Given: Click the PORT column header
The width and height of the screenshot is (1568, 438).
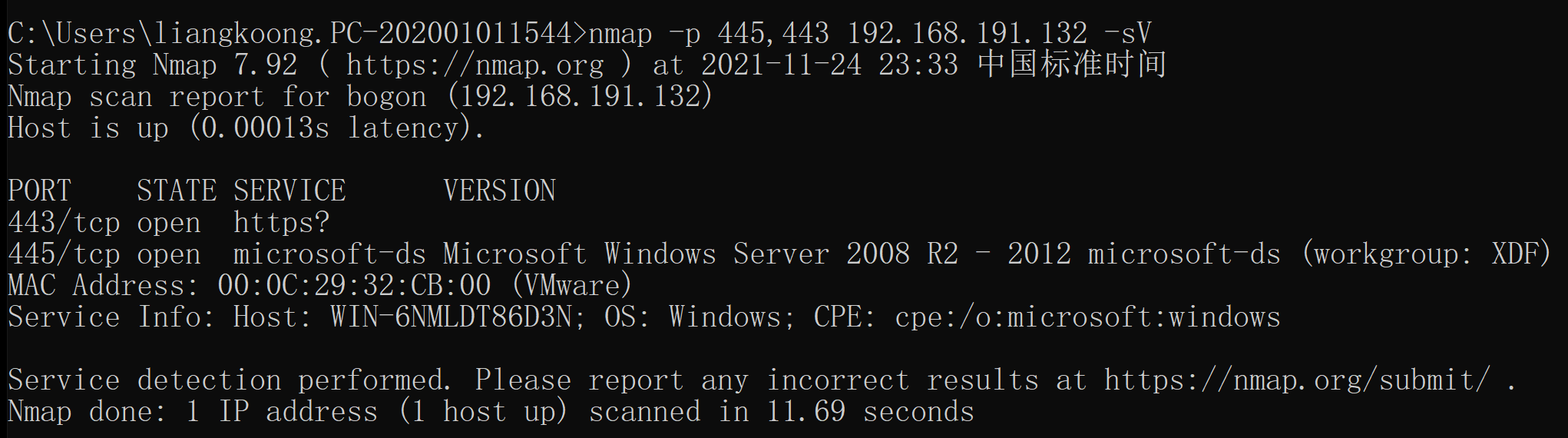Looking at the screenshot, I should [40, 191].
